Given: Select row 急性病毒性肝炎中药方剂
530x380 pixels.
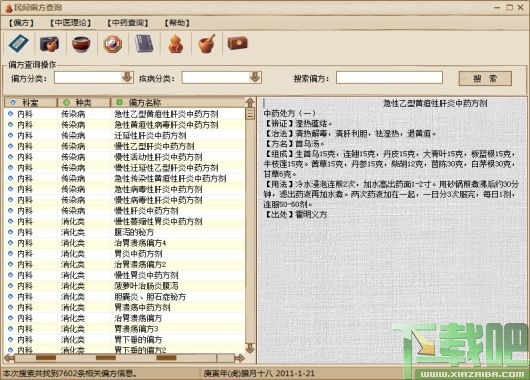Looking at the screenshot, I should 124,189.
